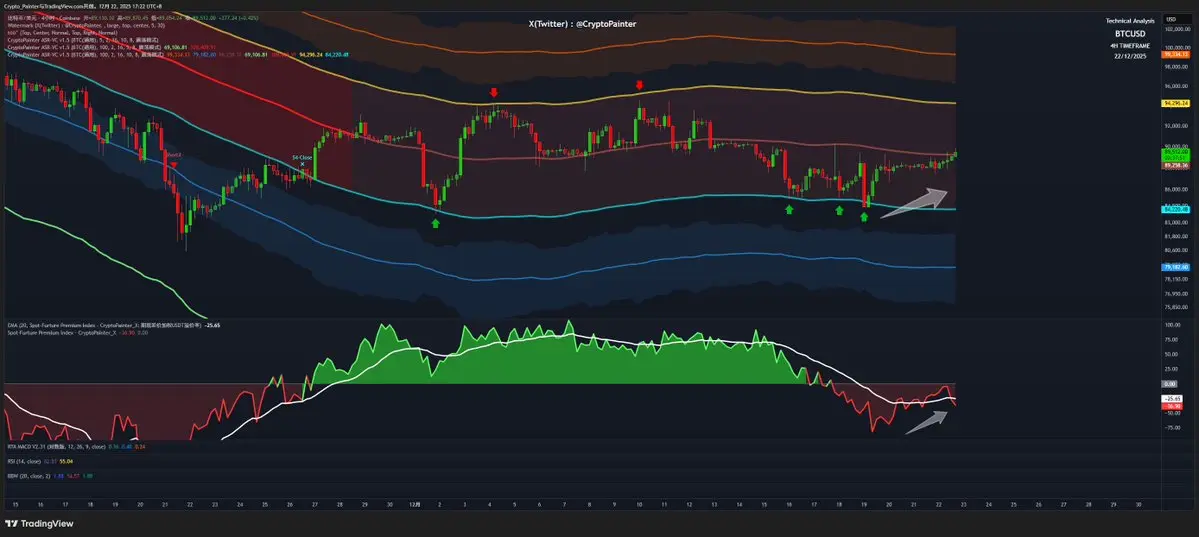
Task: Click the 102,000.00 tick on price axis
Action: coord(1177,29)
